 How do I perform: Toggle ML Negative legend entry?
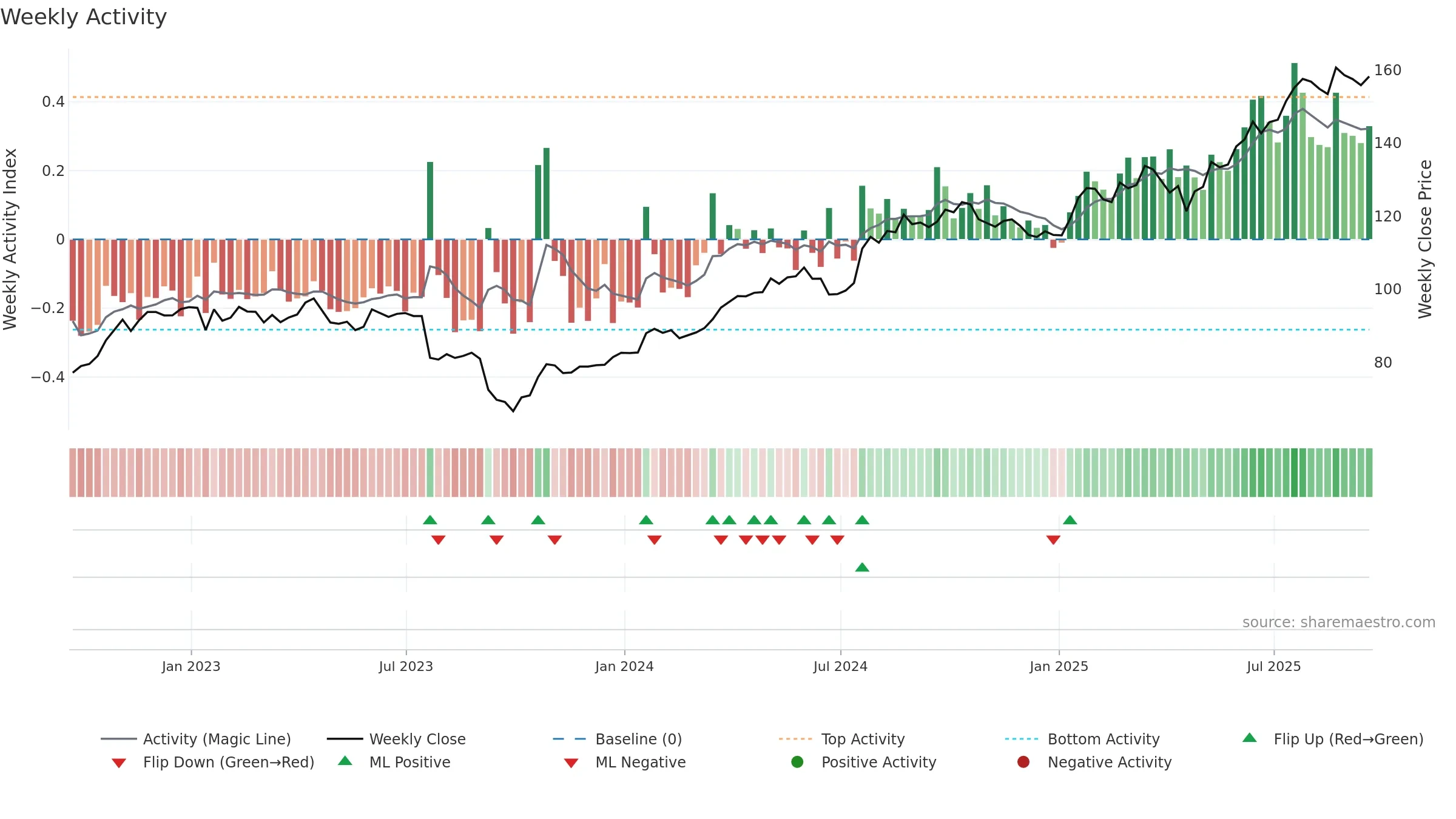pos(625,762)
